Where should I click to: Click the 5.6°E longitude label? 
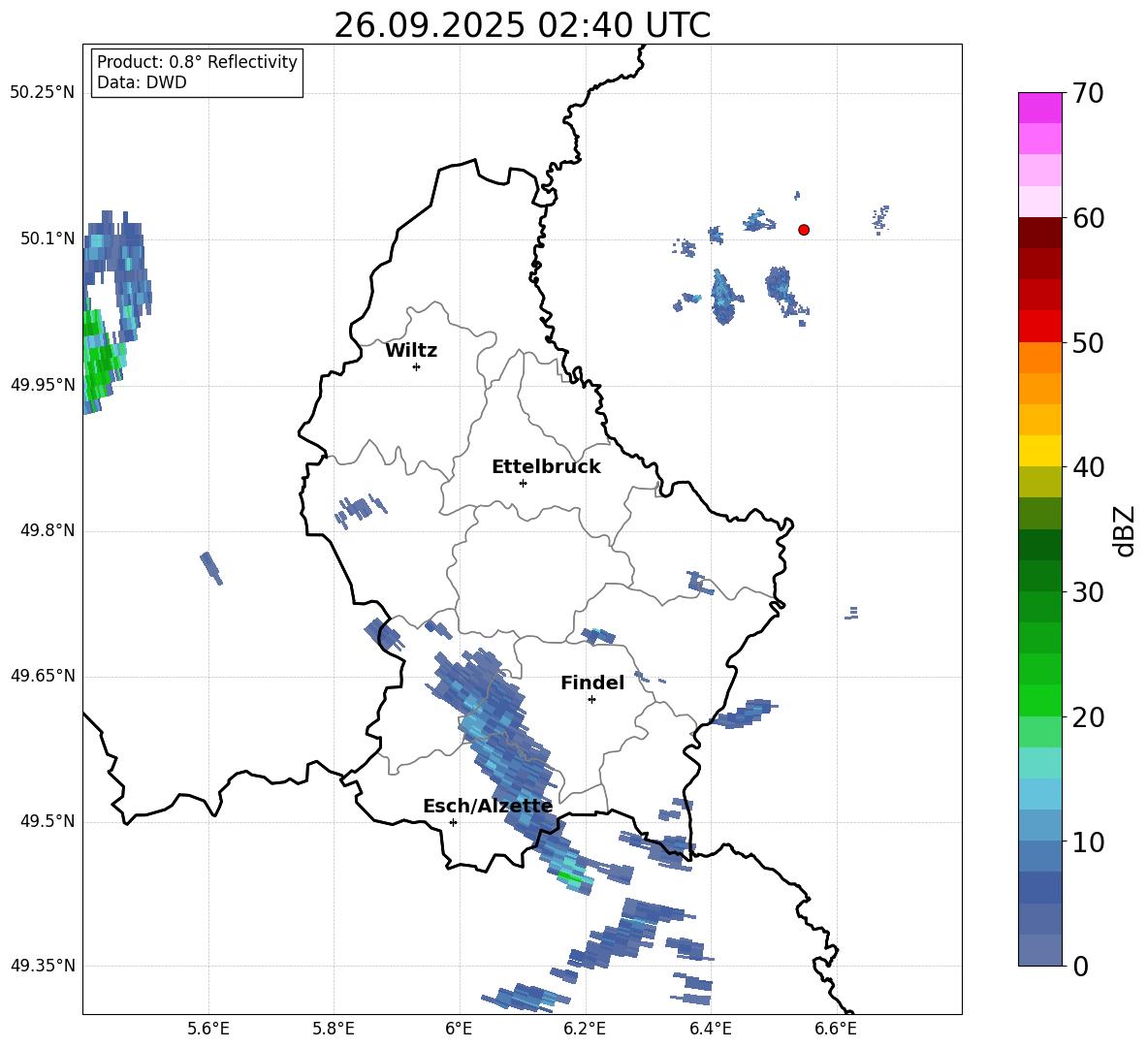click(207, 1029)
